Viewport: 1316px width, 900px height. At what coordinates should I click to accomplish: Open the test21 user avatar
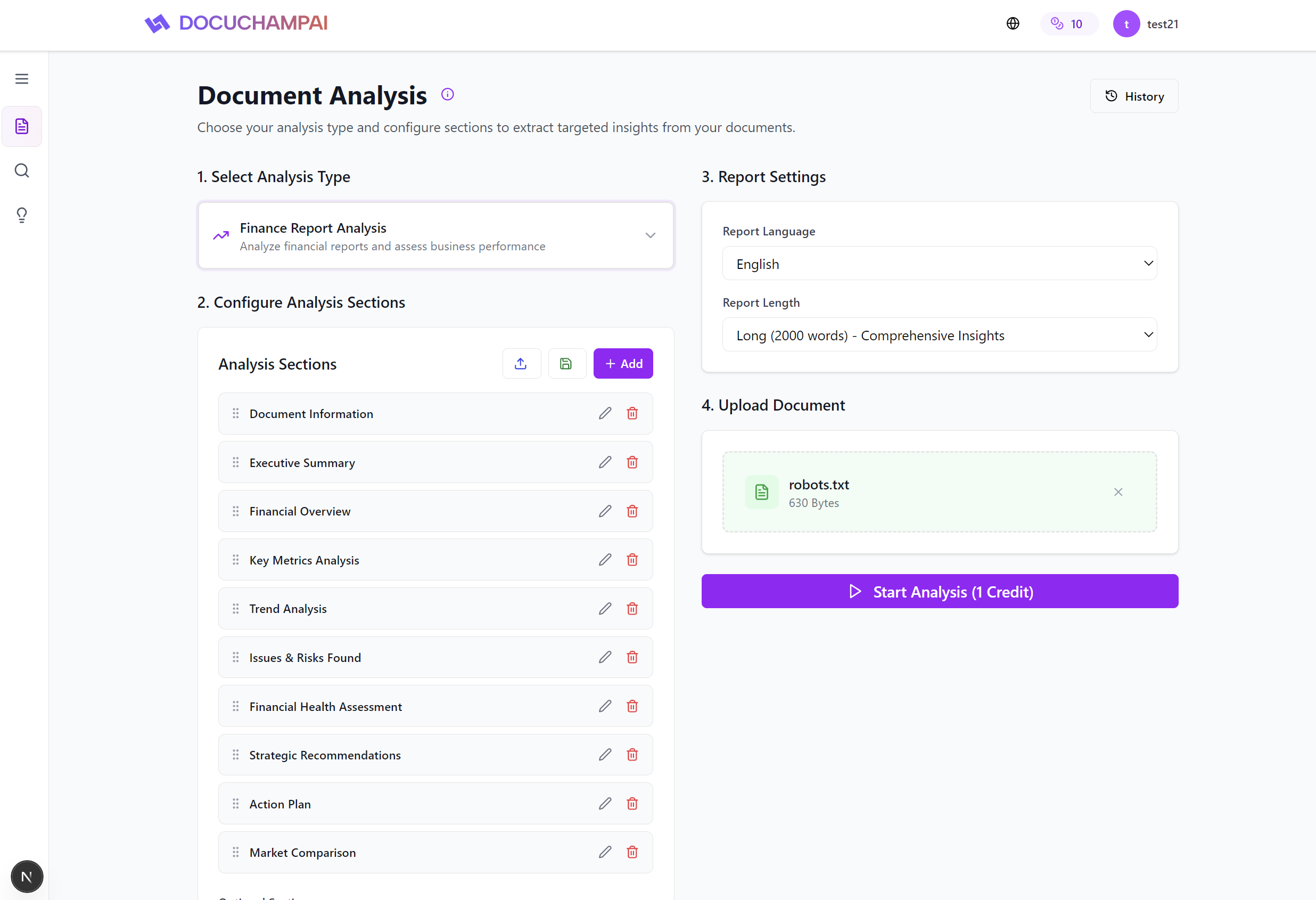(x=1126, y=24)
